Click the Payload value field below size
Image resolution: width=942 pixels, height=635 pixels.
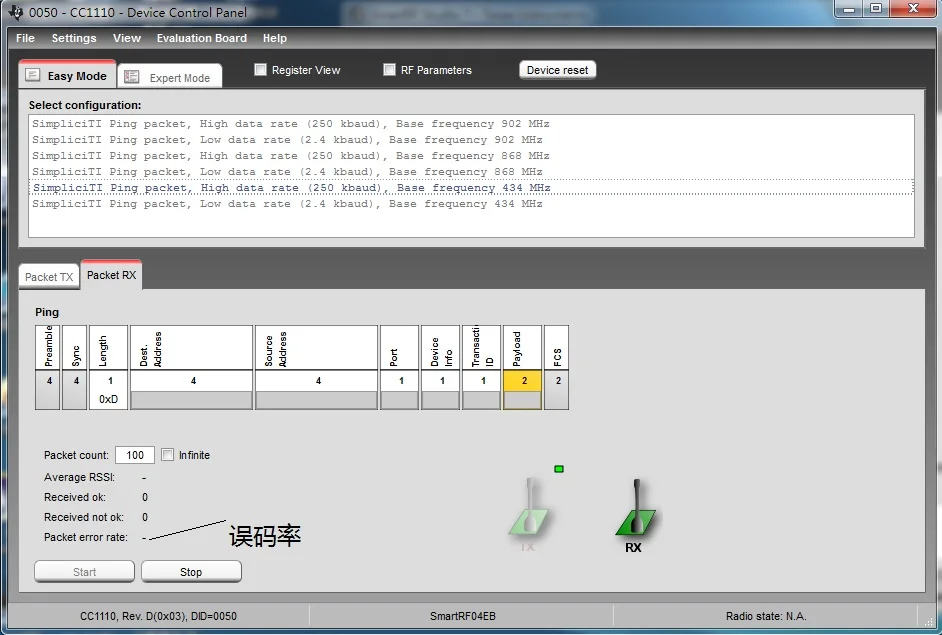tap(522, 400)
